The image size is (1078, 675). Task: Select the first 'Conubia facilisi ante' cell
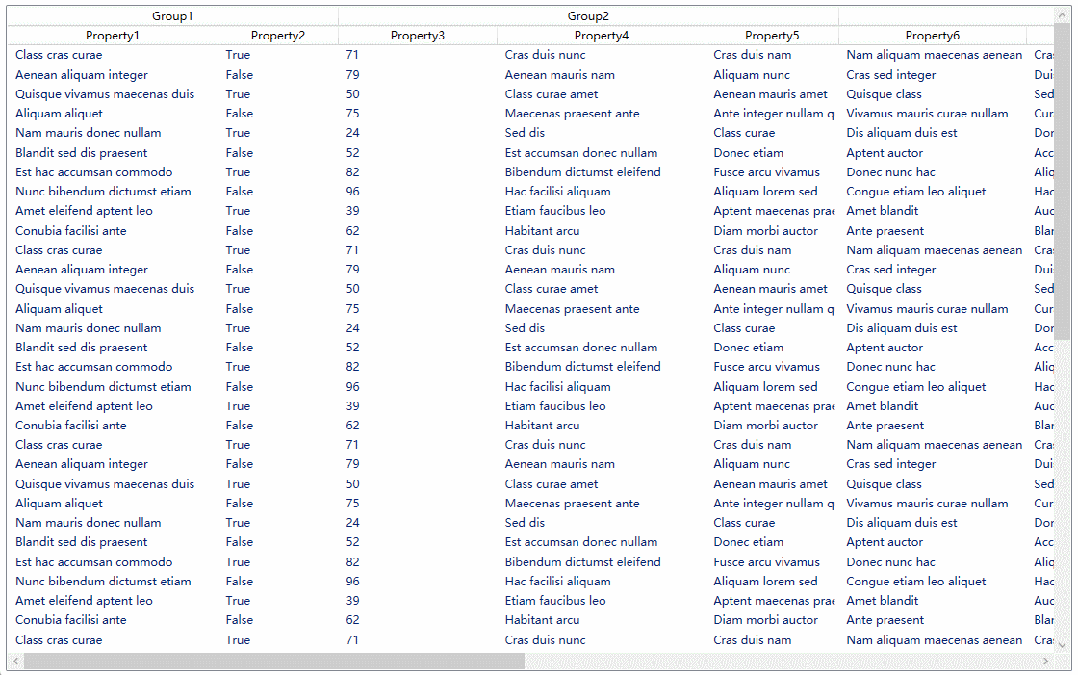[x=113, y=230]
